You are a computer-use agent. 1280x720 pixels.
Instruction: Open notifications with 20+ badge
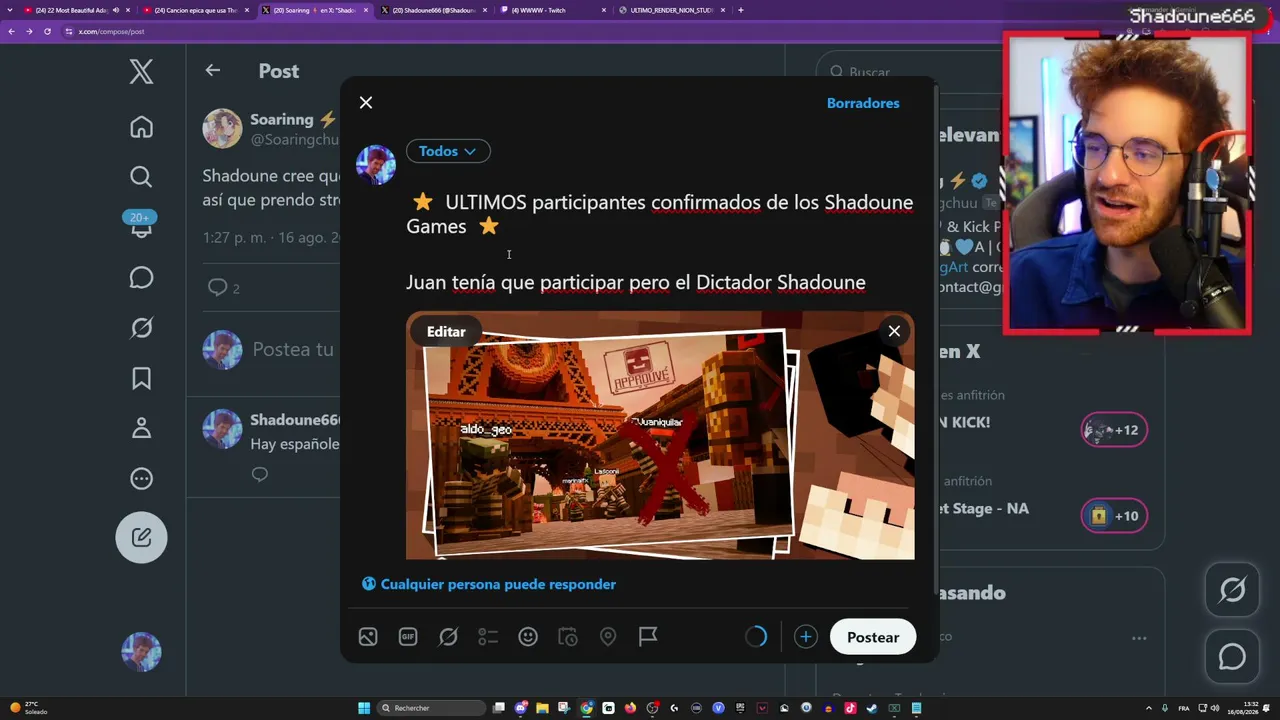(141, 225)
